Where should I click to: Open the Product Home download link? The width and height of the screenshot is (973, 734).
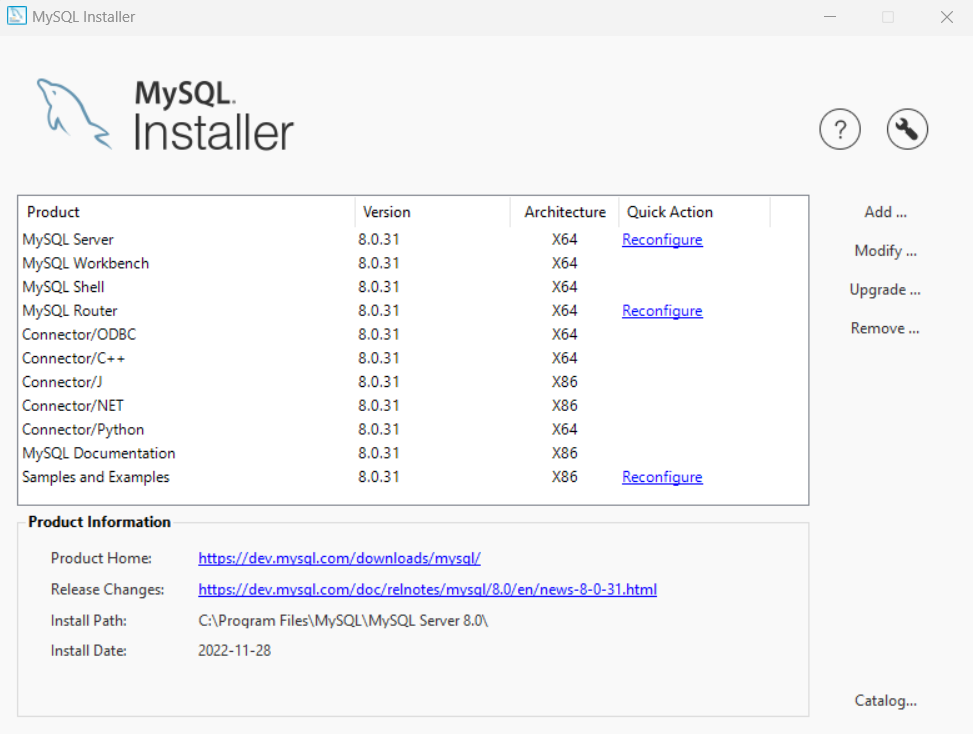[x=339, y=558]
